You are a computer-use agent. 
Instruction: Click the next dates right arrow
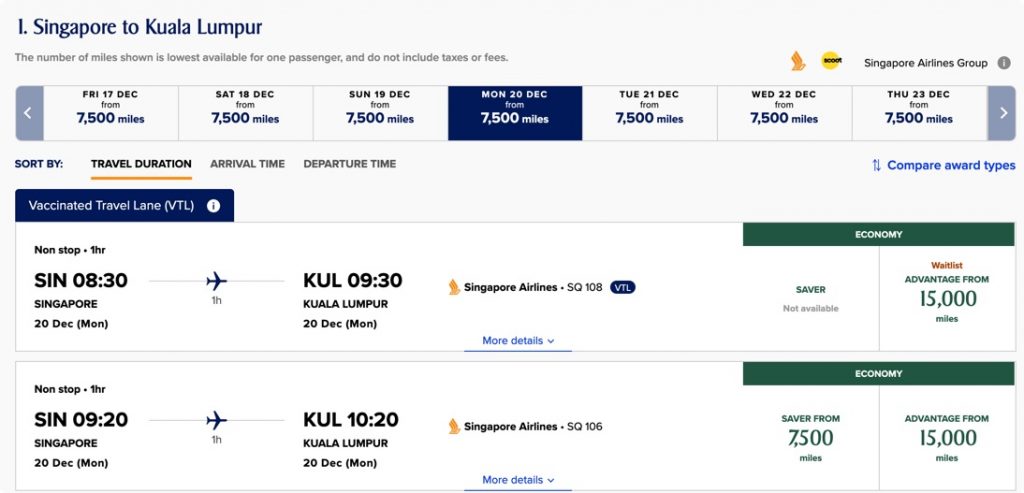click(1002, 113)
